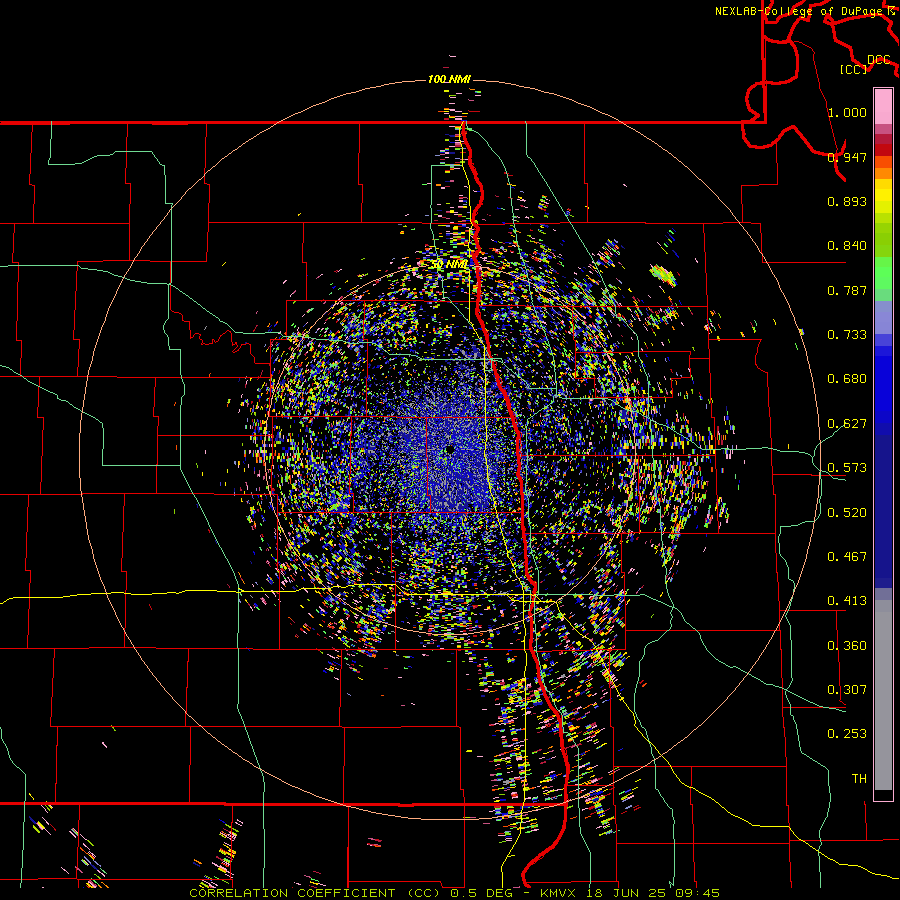The height and width of the screenshot is (900, 900).
Task: Select the 0.787 legend value
Action: pos(847,290)
